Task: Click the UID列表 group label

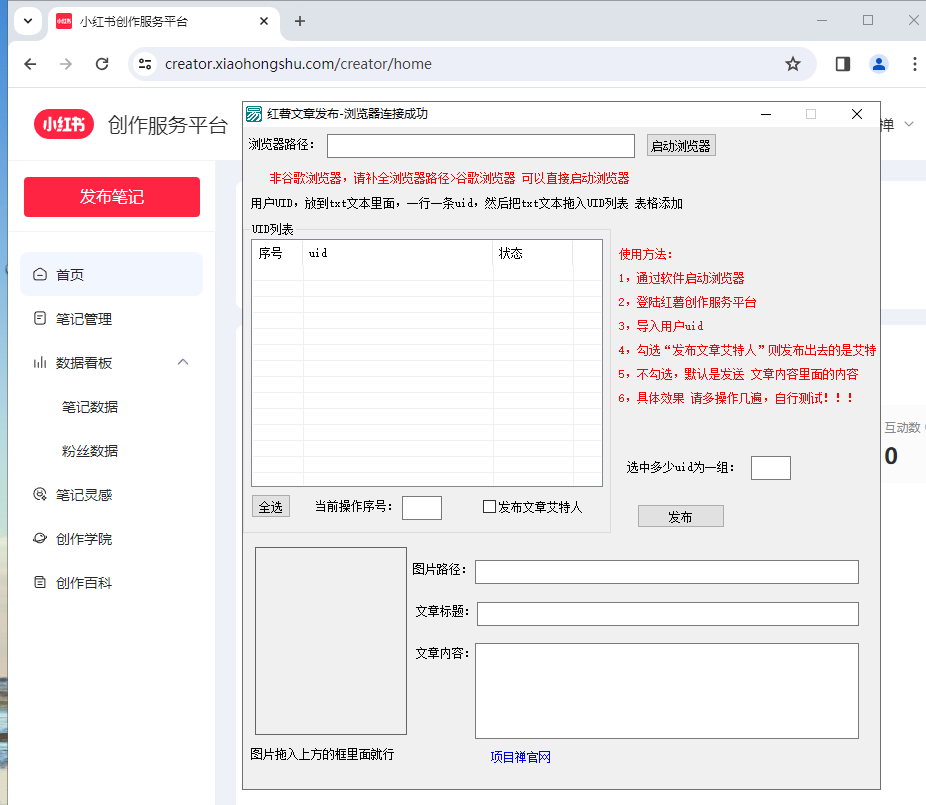Action: pyautogui.click(x=272, y=229)
